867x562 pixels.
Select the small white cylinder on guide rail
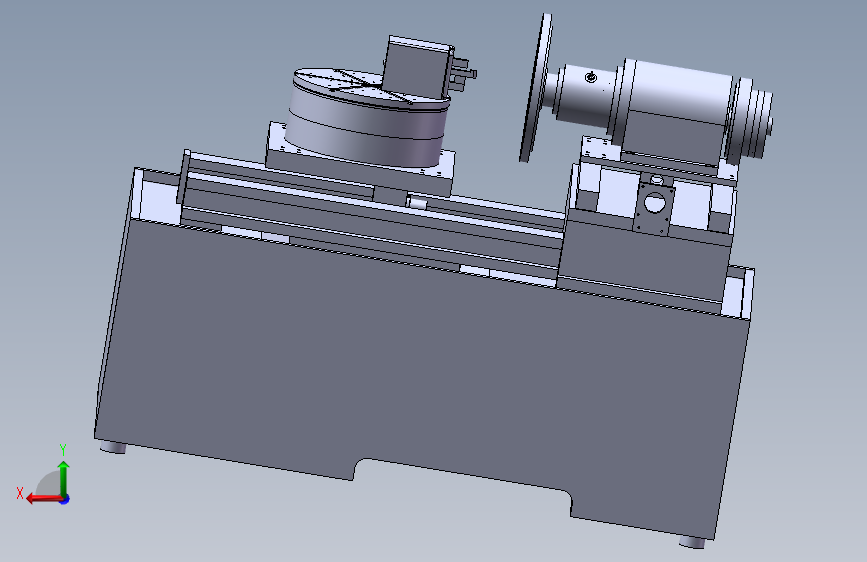tap(416, 202)
